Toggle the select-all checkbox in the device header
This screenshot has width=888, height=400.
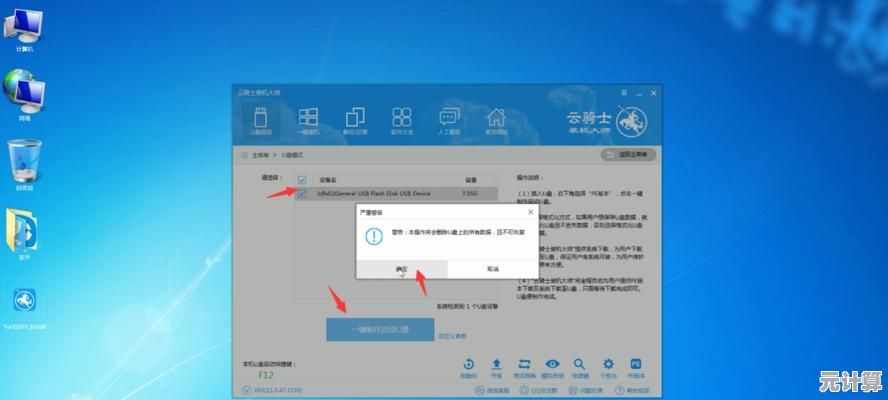[x=302, y=180]
